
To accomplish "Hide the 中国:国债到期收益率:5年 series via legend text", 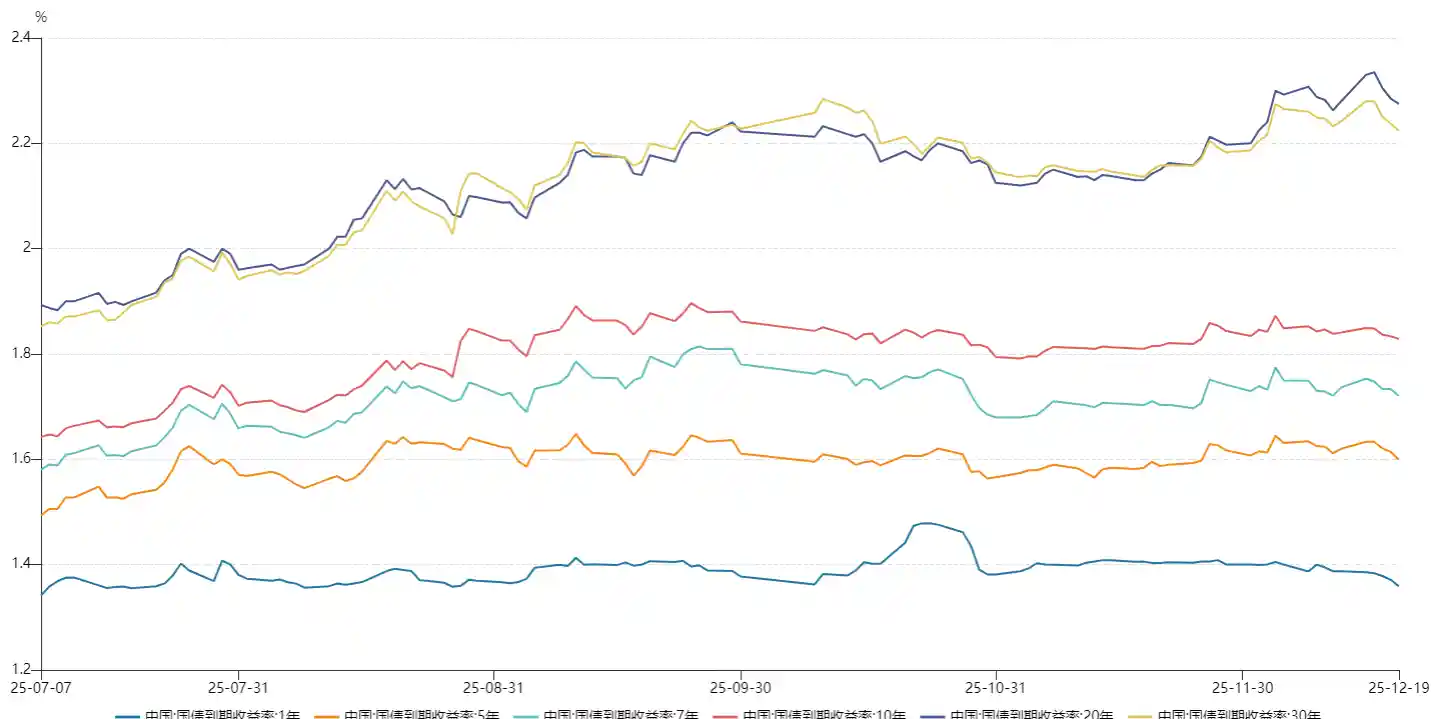I will tap(422, 715).
